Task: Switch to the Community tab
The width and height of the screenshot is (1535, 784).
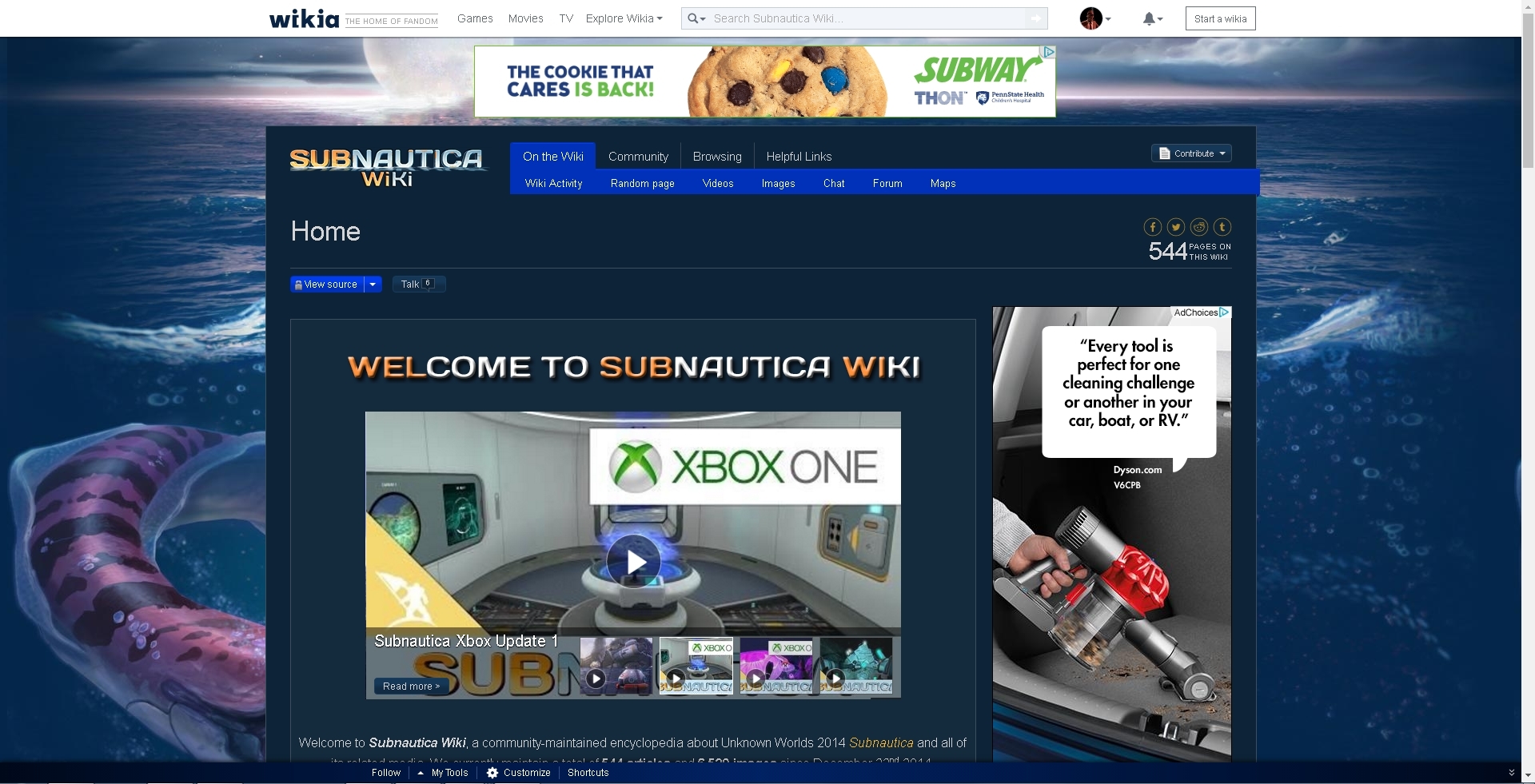Action: coord(638,157)
